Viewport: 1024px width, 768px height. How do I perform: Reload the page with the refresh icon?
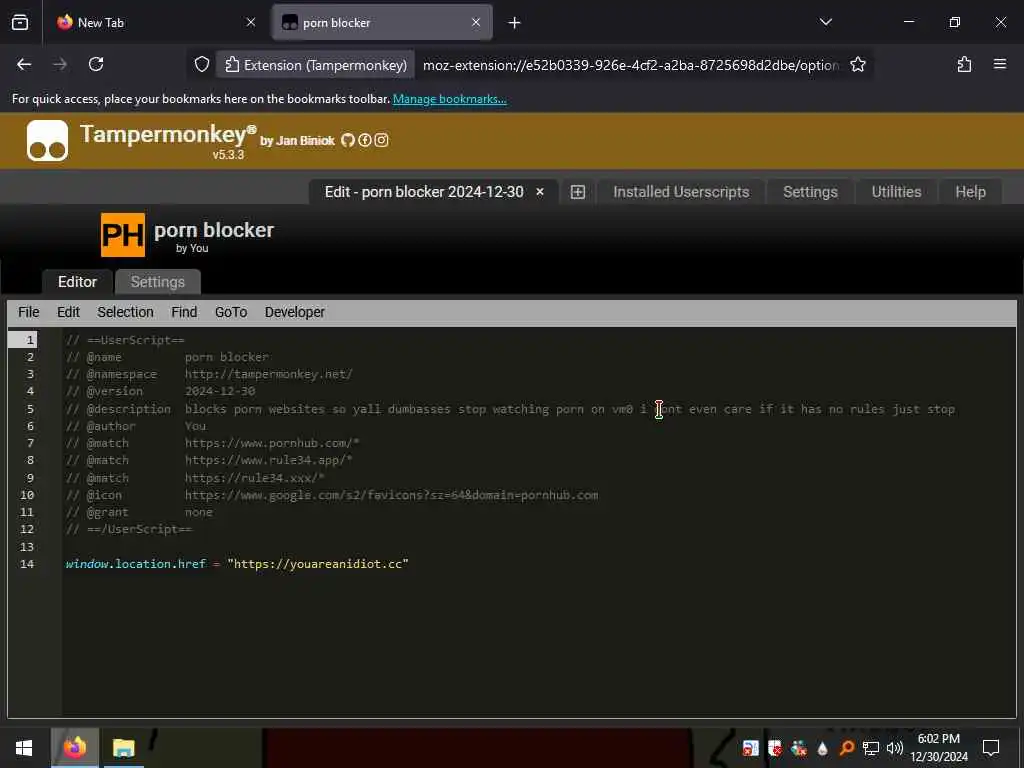click(96, 64)
